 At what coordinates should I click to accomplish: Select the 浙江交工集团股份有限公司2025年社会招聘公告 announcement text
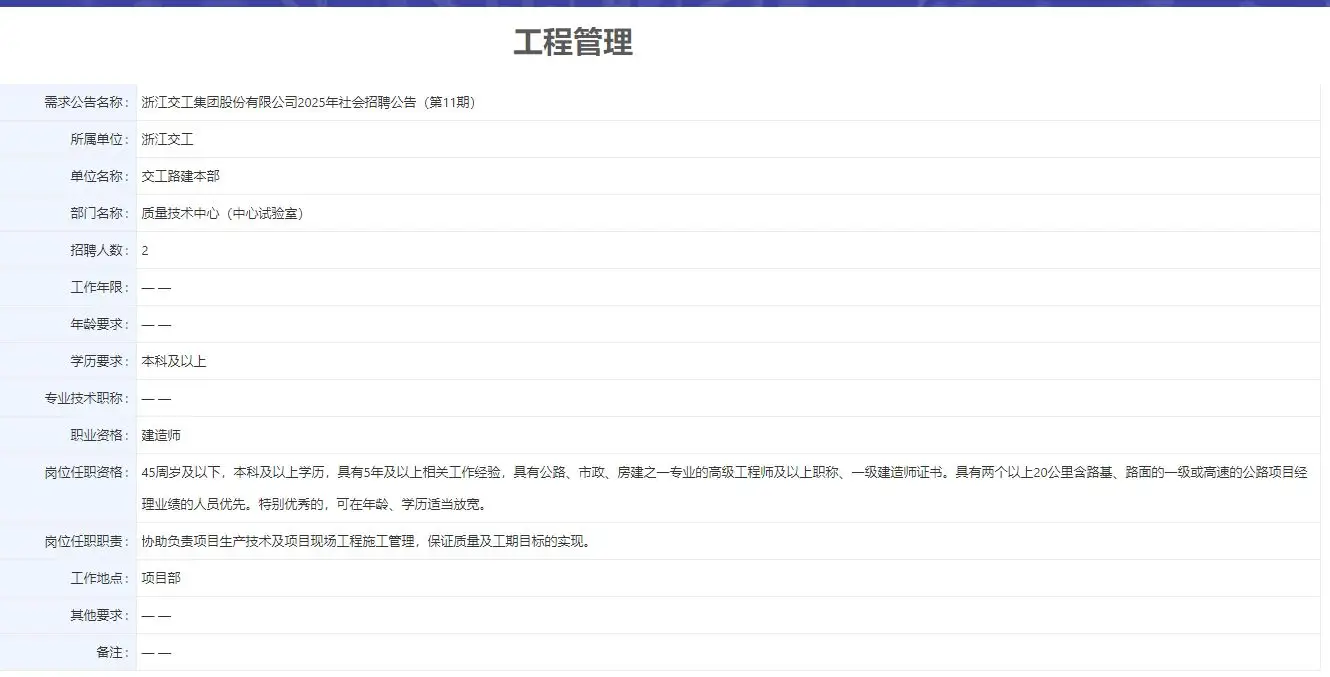point(308,102)
